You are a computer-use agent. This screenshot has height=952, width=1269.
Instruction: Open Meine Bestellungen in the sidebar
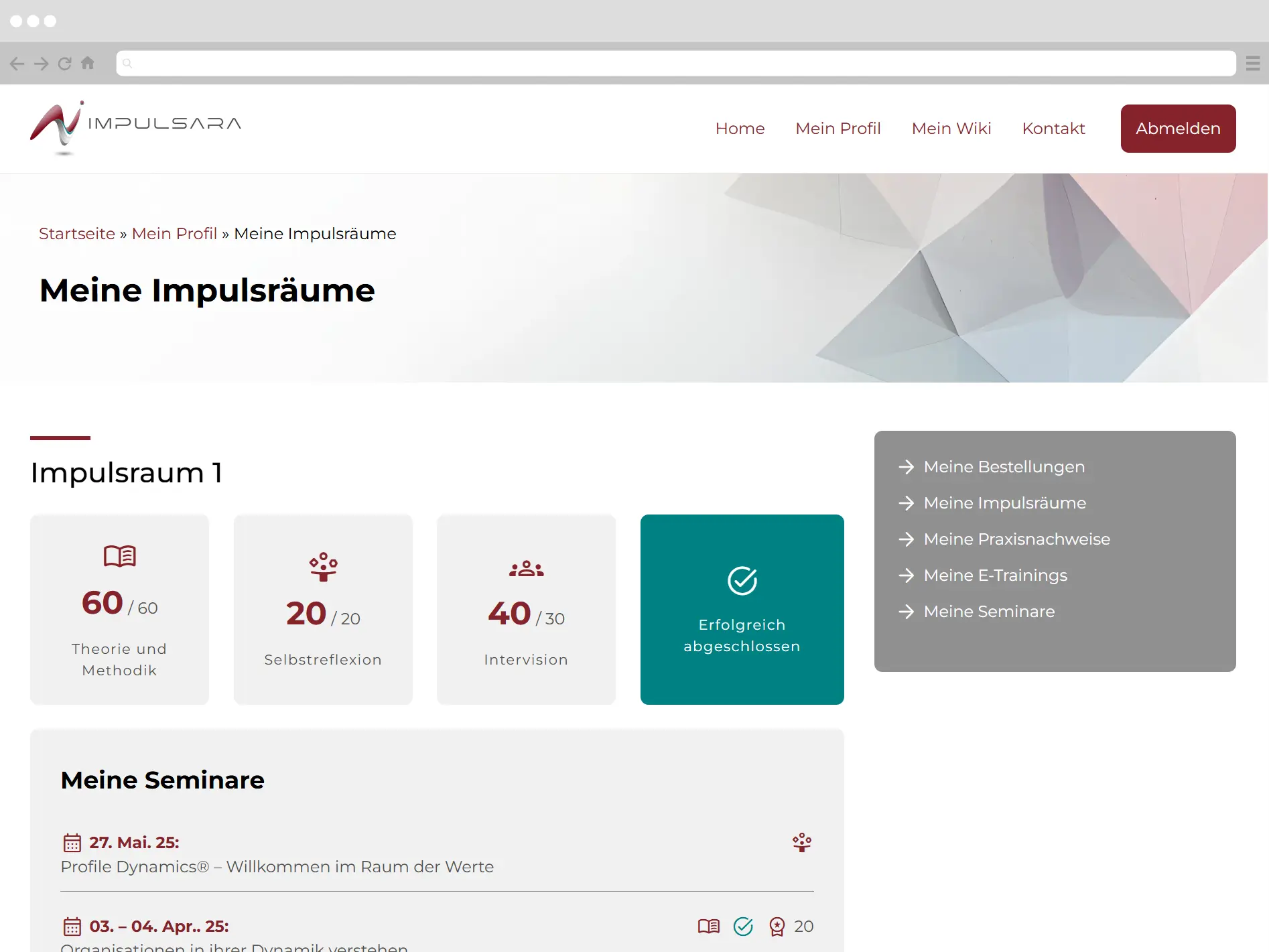click(1004, 467)
